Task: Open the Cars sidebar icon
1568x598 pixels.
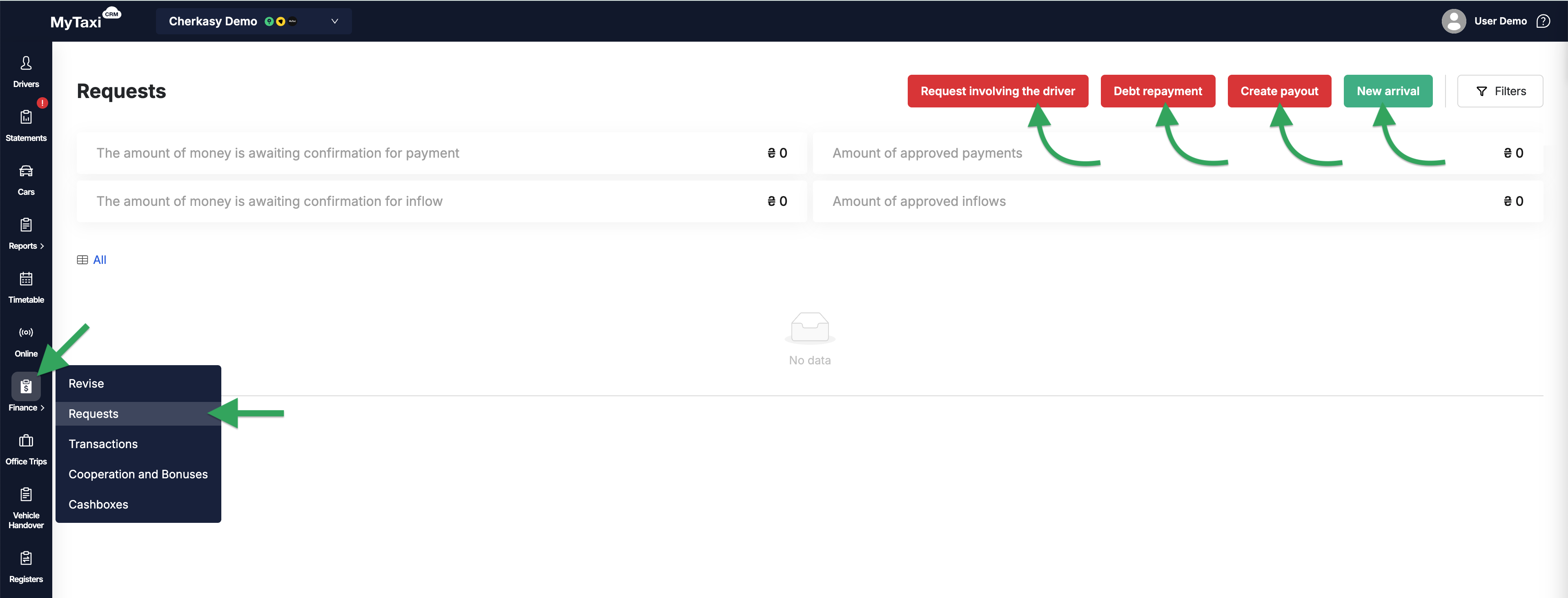Action: [26, 171]
